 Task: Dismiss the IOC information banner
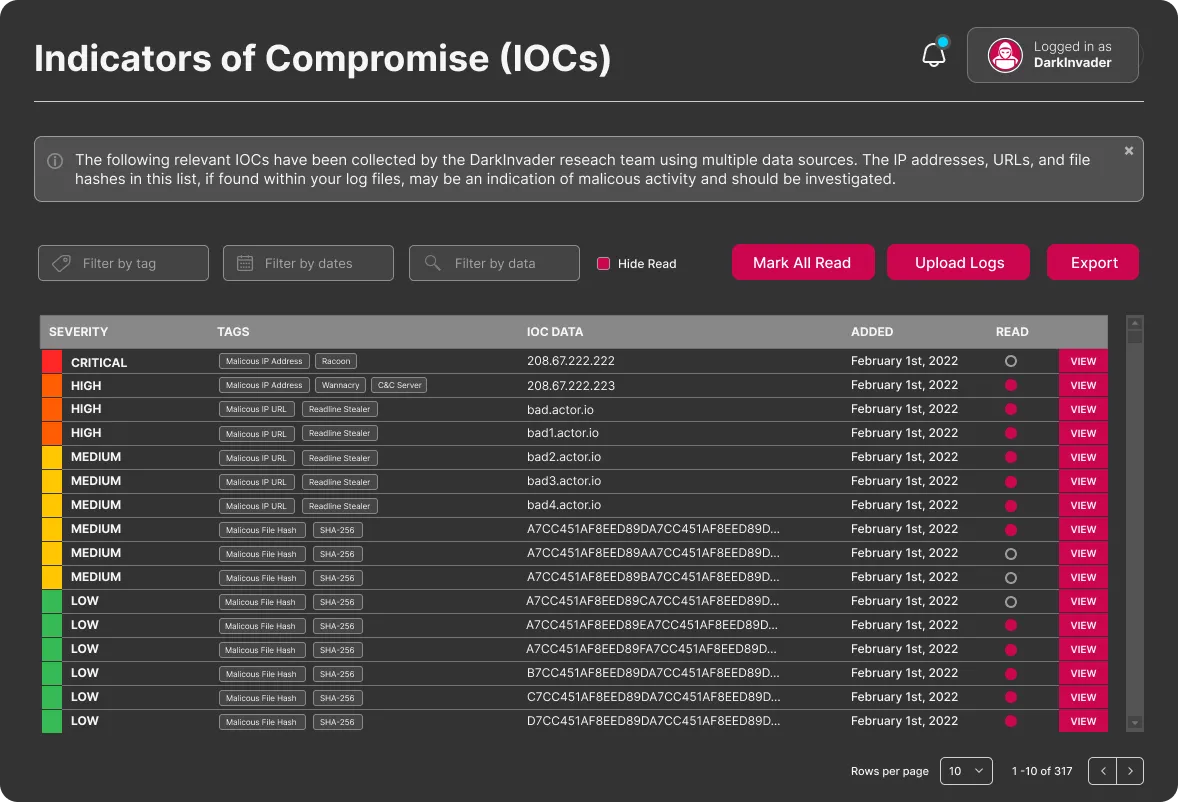coord(1128,150)
